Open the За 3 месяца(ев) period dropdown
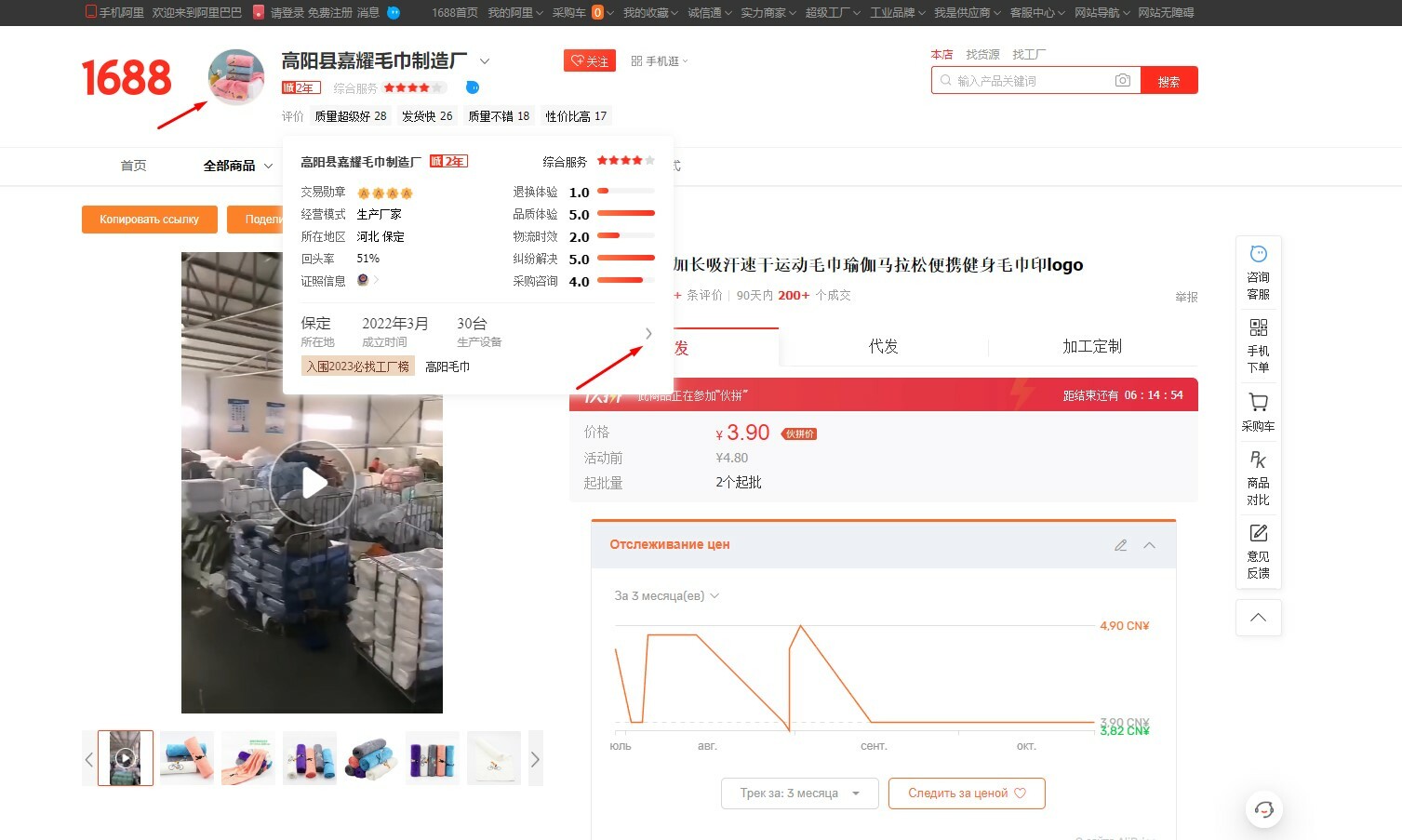This screenshot has width=1402, height=840. click(666, 595)
